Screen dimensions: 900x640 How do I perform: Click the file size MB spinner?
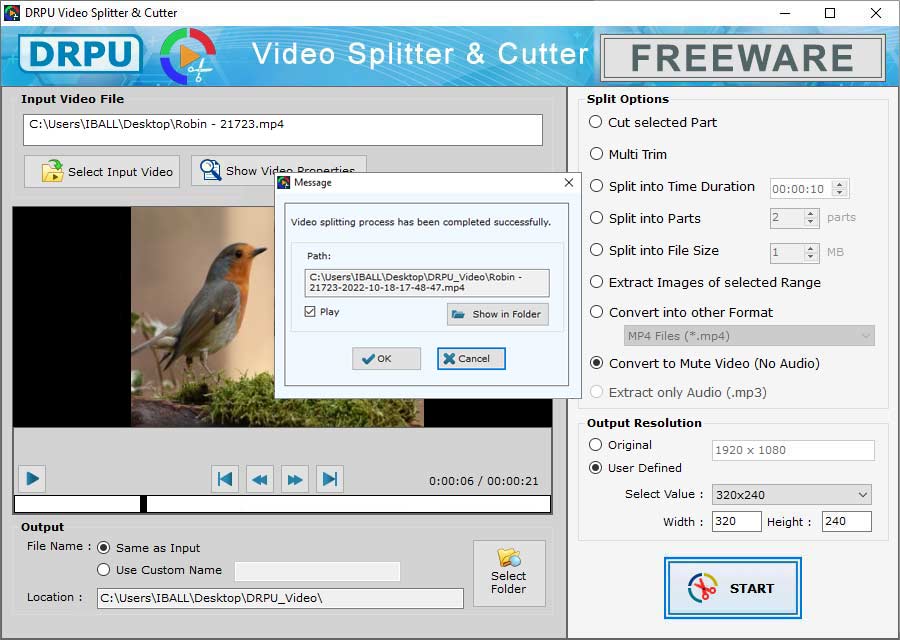(810, 252)
